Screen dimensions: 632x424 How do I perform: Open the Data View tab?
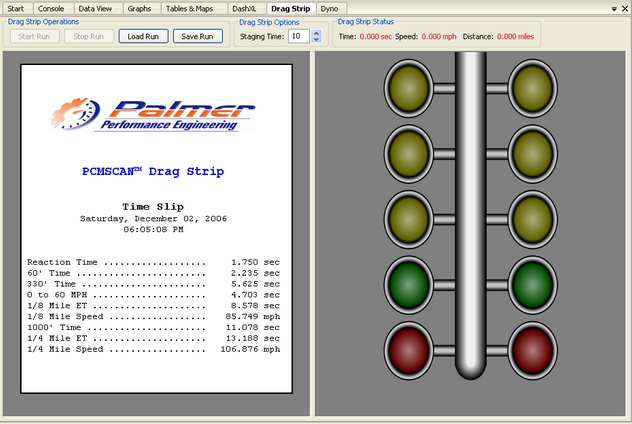[x=95, y=8]
